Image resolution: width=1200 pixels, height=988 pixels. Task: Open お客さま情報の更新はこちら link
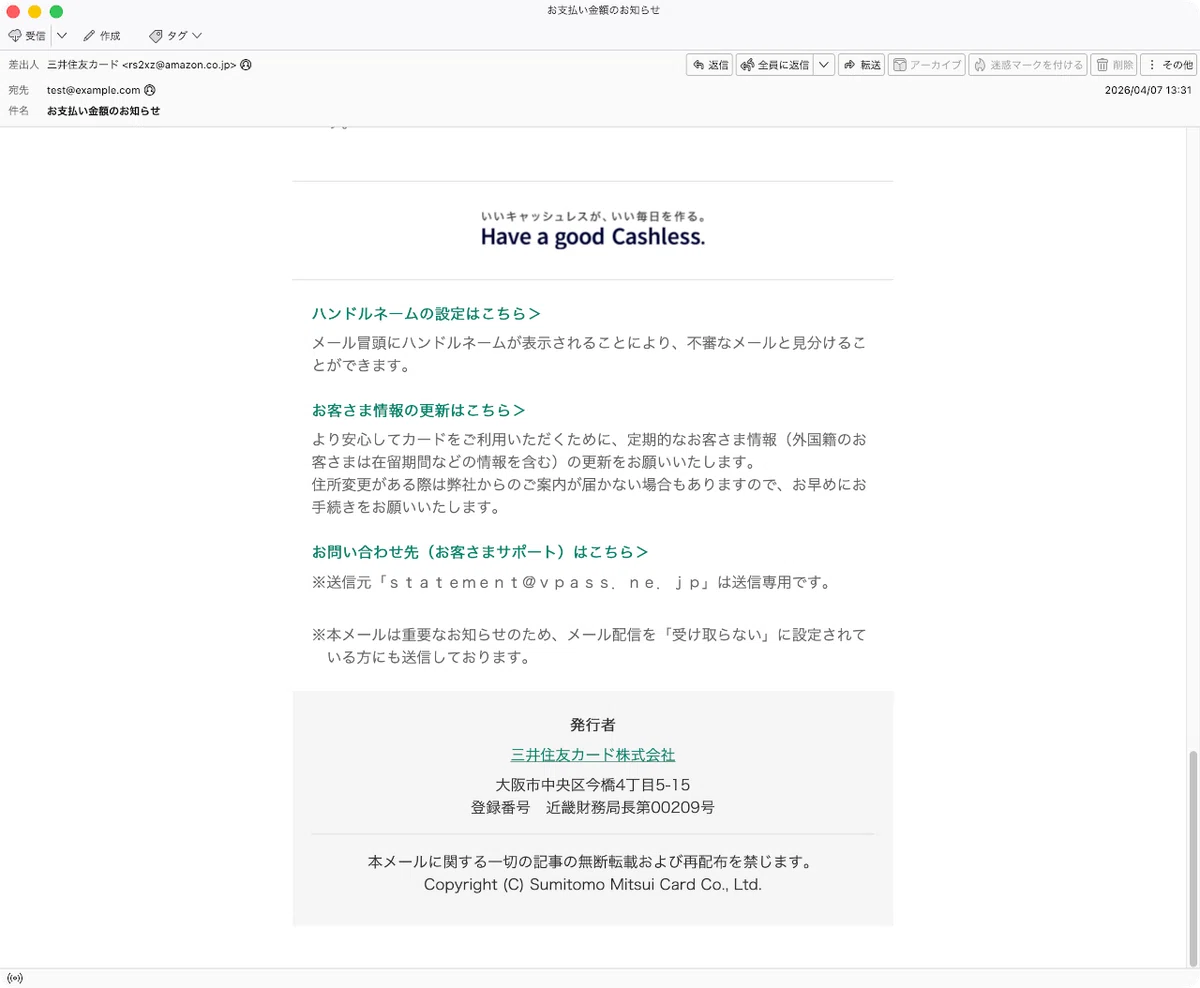(418, 411)
